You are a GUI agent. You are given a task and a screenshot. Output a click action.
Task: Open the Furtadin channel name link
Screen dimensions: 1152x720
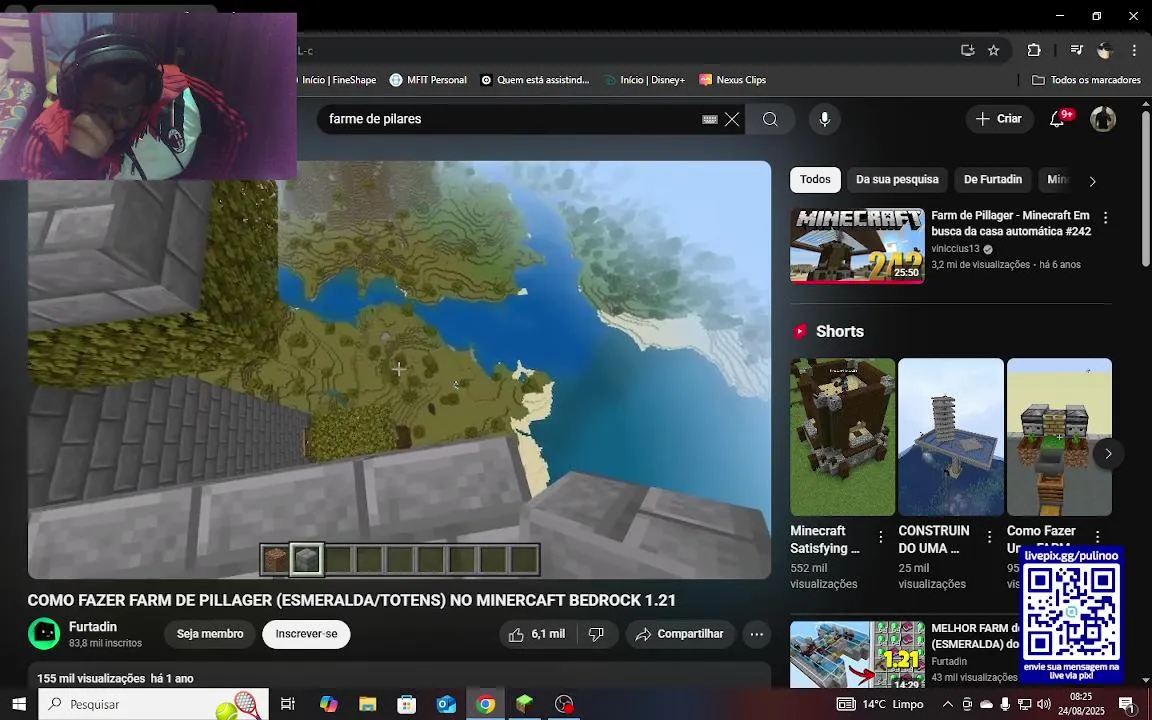pos(93,627)
